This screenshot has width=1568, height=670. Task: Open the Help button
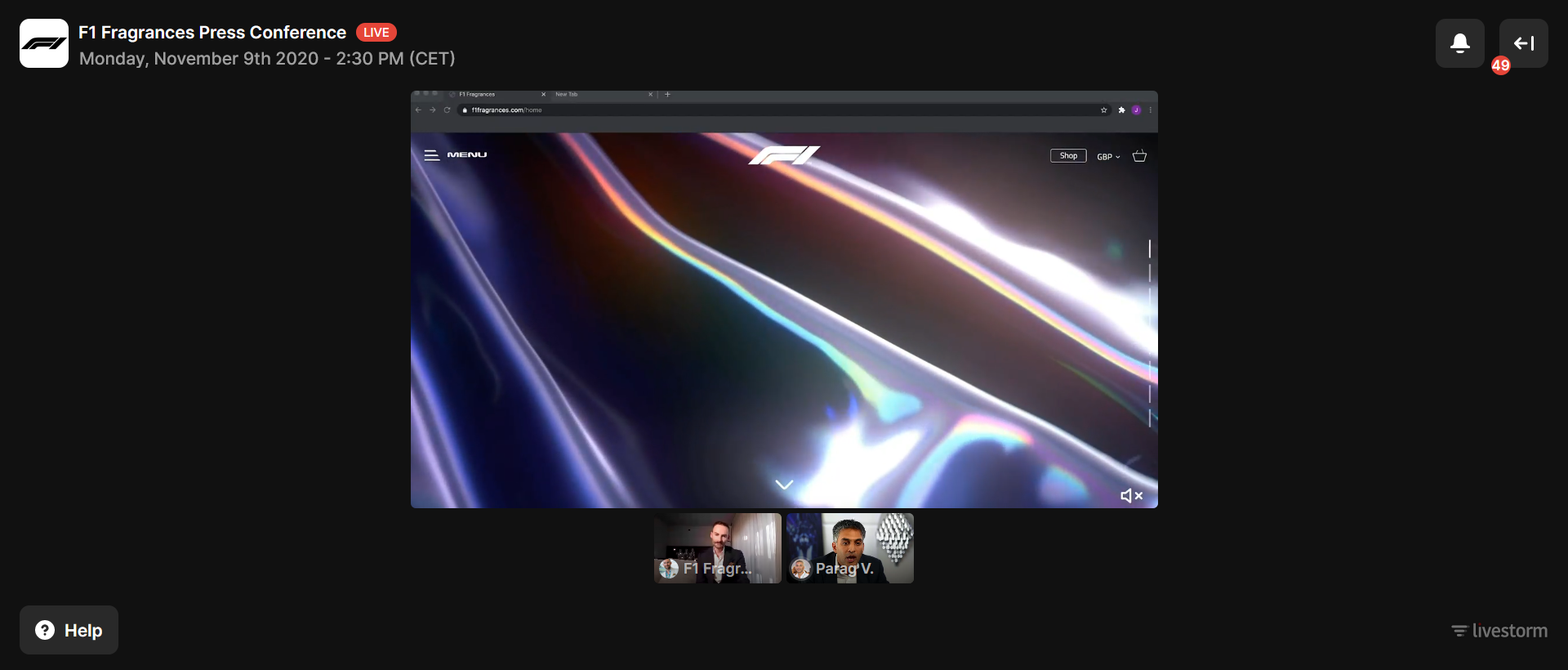click(69, 630)
